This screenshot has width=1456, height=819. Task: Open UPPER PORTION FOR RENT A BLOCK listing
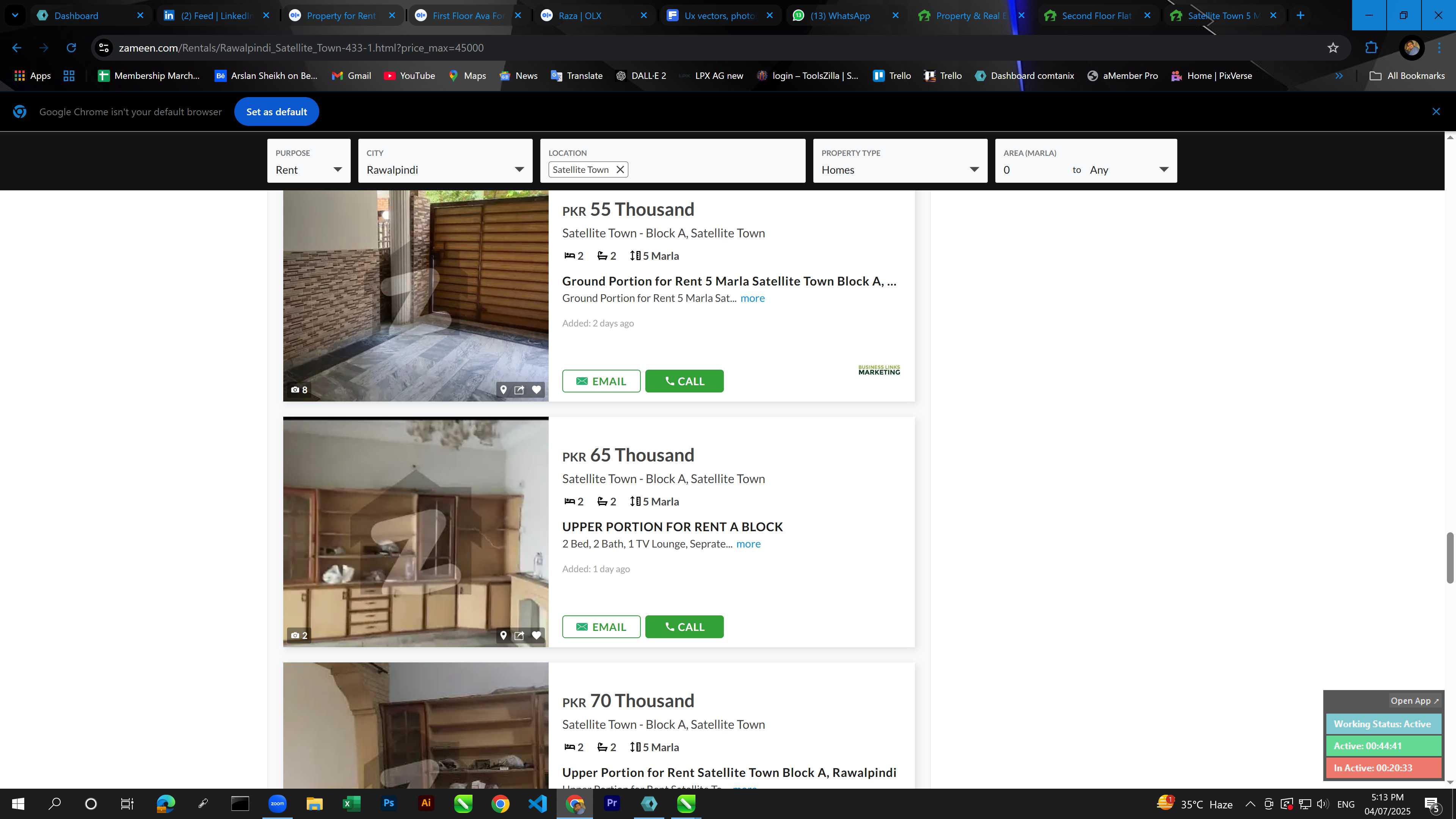[x=673, y=527]
